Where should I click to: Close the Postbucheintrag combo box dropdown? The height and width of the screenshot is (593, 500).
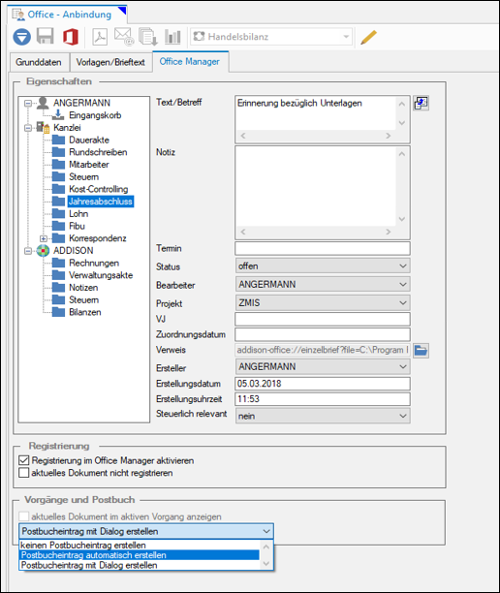click(266, 531)
